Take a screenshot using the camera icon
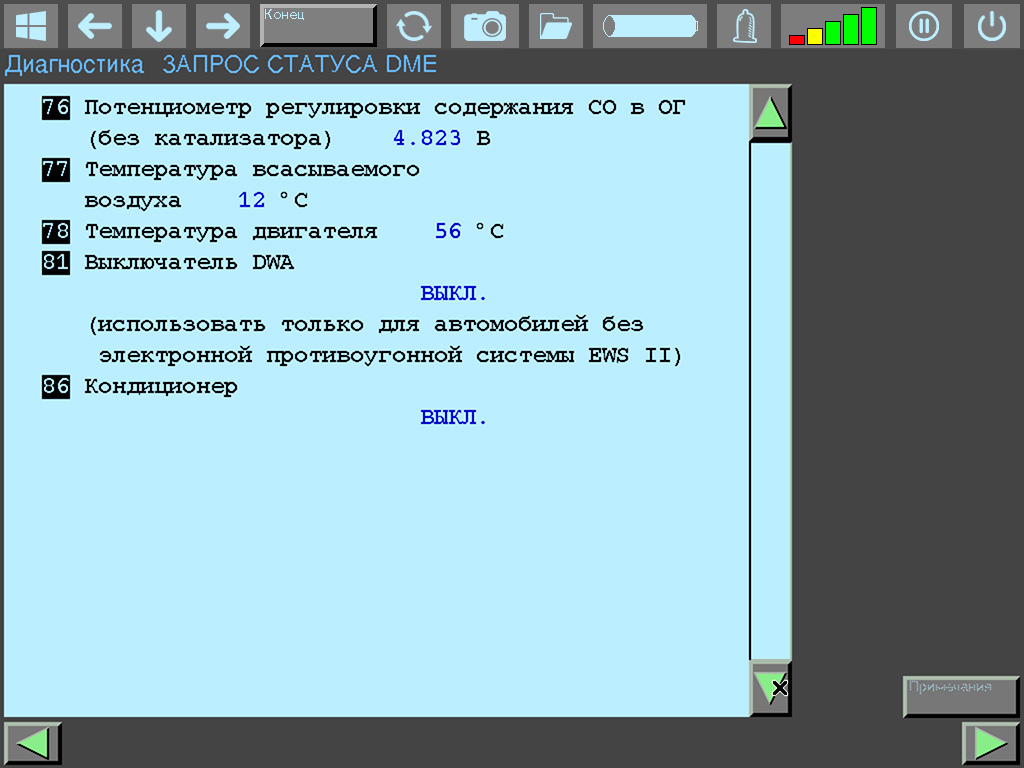This screenshot has height=768, width=1024. click(x=485, y=25)
